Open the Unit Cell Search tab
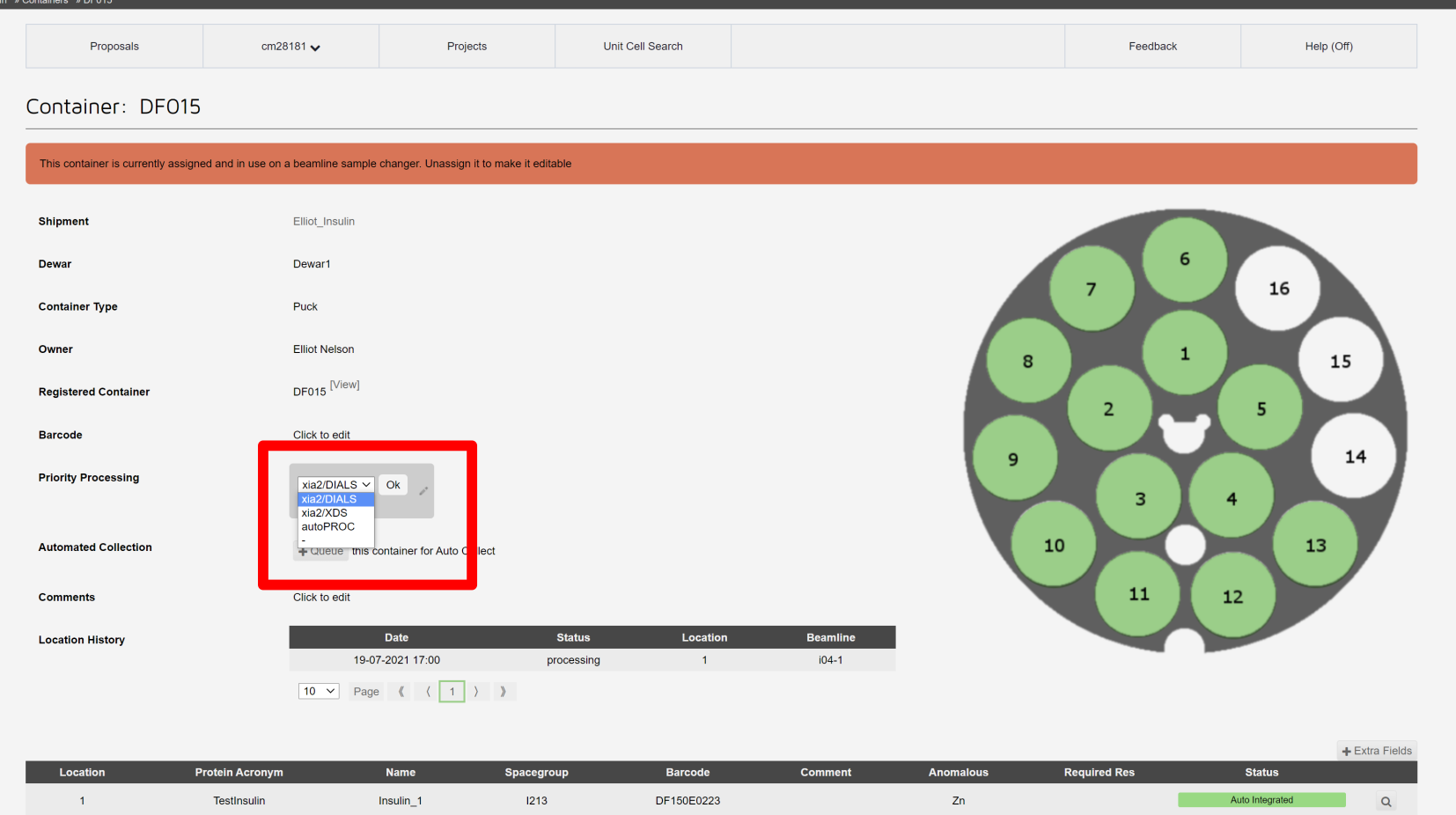The width and height of the screenshot is (1456, 815). [x=643, y=46]
